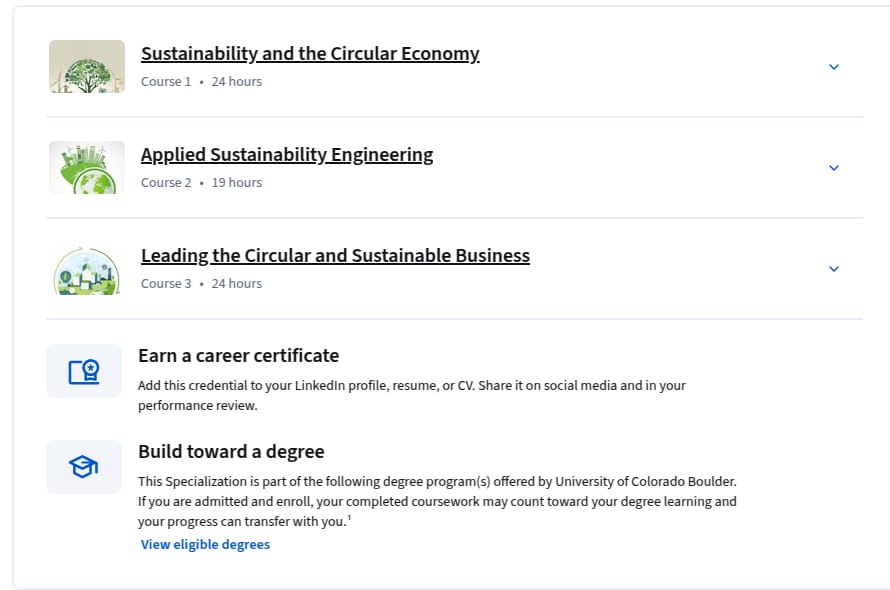Click the Earn a career certificate heading

click(238, 356)
